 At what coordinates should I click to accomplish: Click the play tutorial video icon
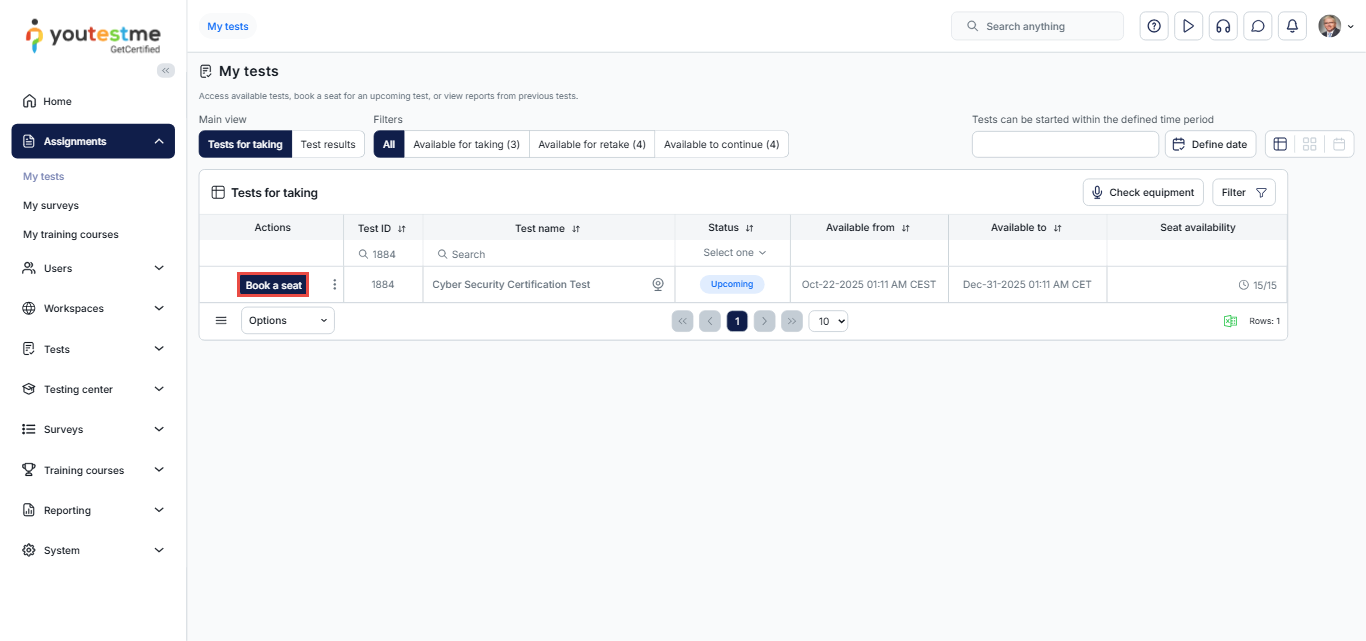(1188, 26)
